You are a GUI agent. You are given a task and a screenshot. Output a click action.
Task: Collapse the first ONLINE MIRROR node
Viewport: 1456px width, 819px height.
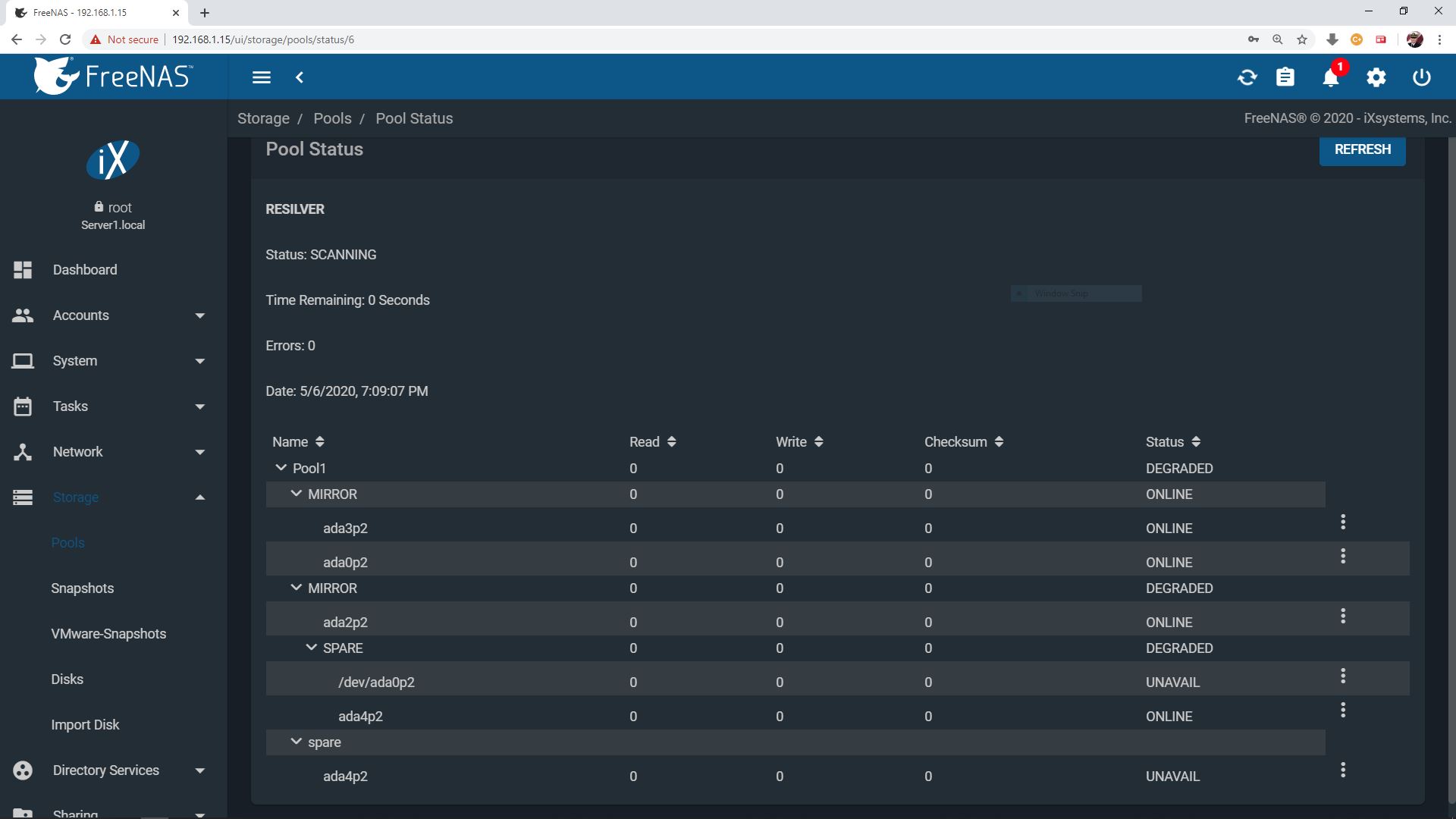[297, 494]
